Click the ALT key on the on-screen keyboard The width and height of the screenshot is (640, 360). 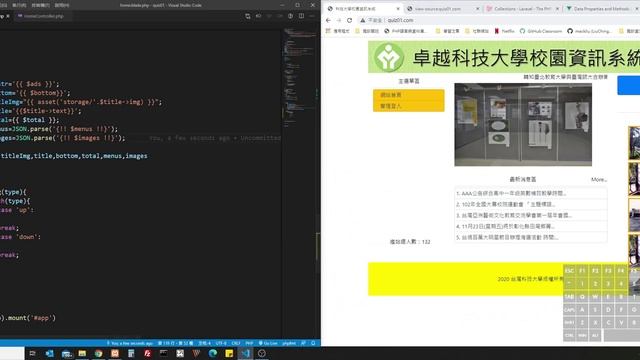click(x=595, y=336)
